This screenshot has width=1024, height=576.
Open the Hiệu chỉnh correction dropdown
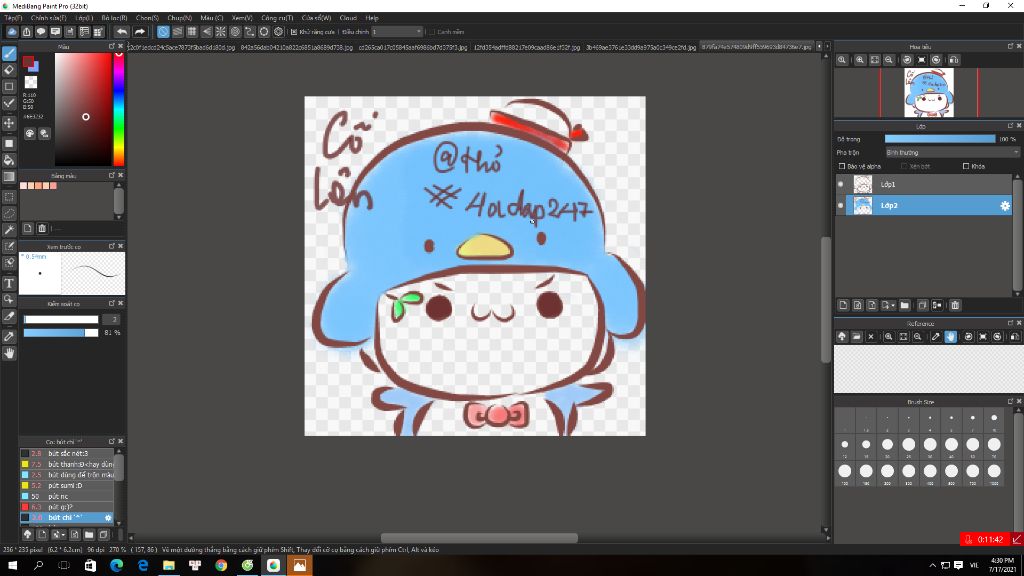pos(397,32)
